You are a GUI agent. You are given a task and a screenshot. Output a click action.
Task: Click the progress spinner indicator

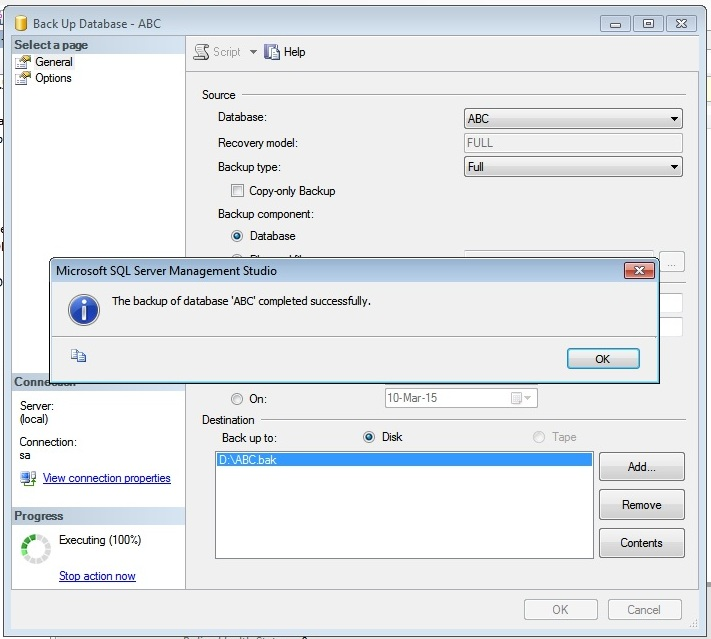pyautogui.click(x=36, y=549)
